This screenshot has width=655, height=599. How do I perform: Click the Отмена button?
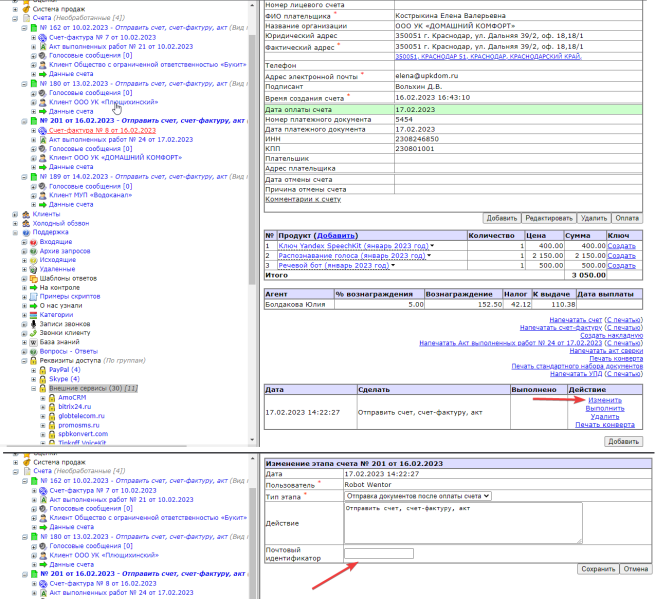click(x=635, y=569)
